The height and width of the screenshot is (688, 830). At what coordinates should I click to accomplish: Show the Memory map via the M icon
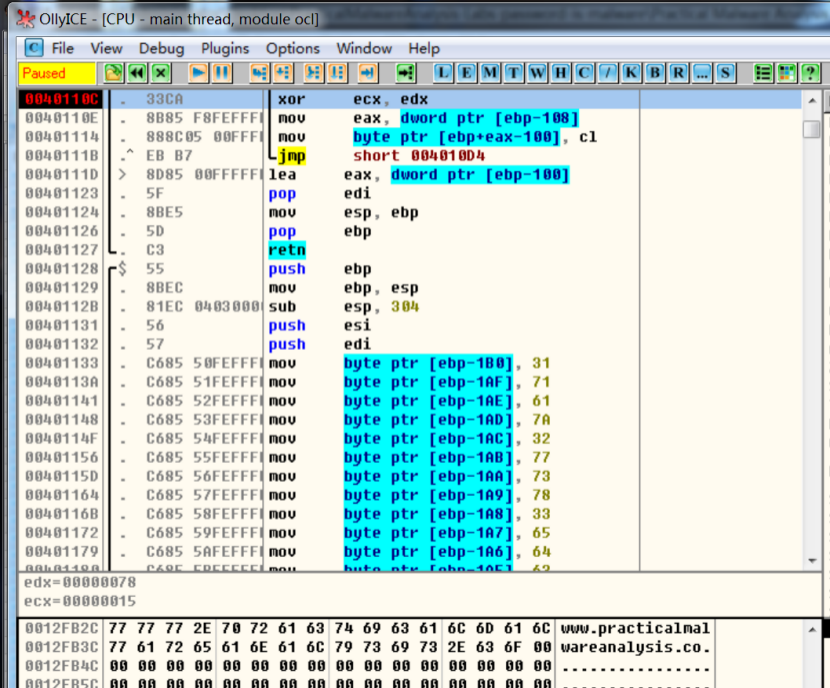(x=489, y=72)
